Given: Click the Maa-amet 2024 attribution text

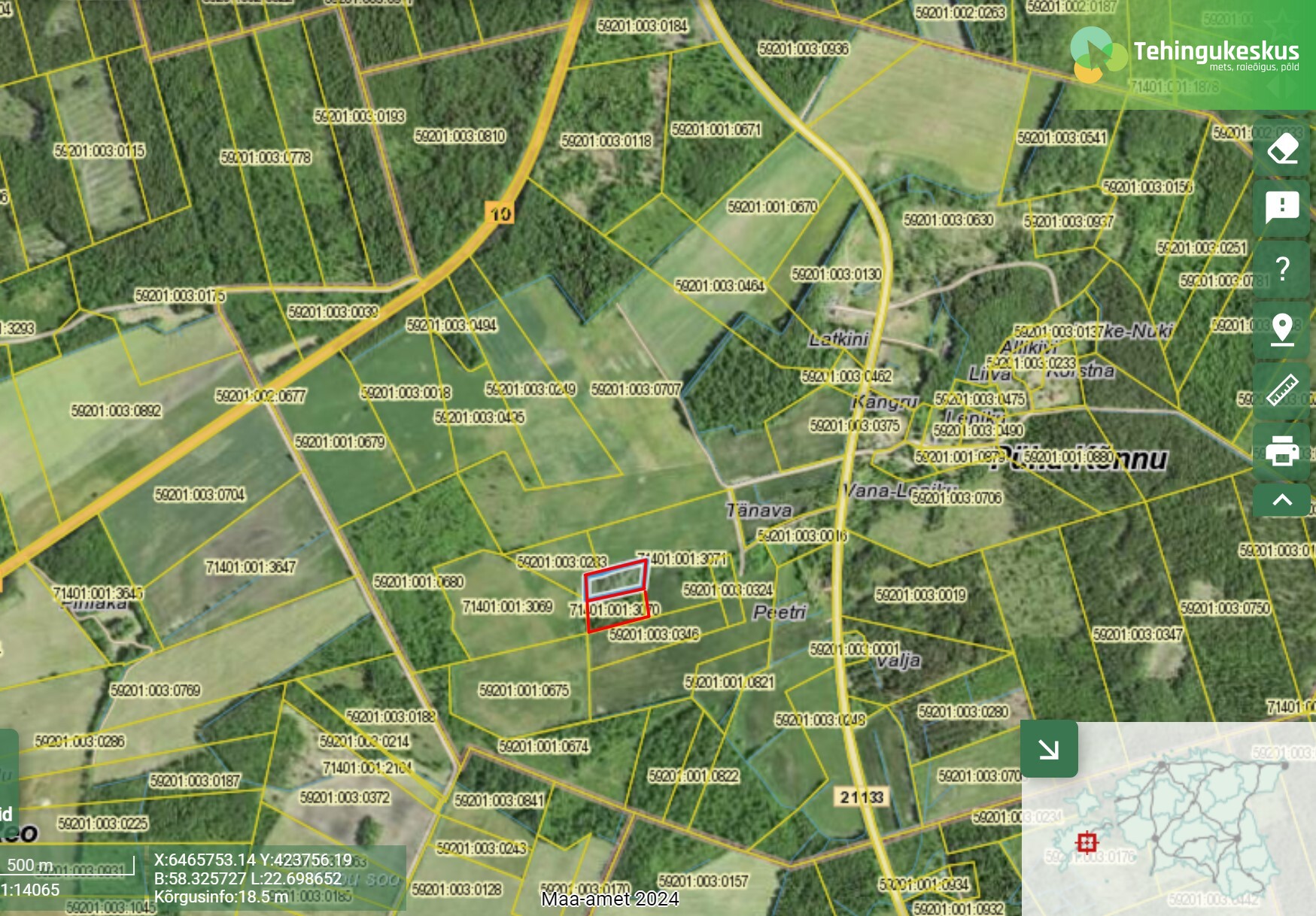Looking at the screenshot, I should pos(609,899).
